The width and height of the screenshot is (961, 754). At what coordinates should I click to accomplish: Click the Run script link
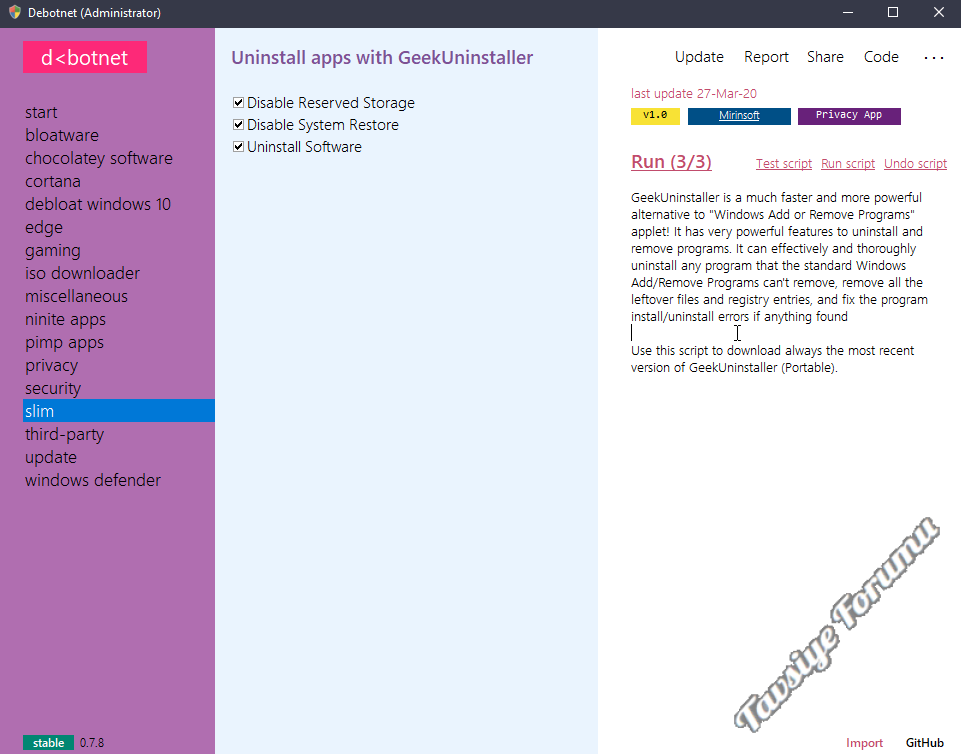click(848, 164)
